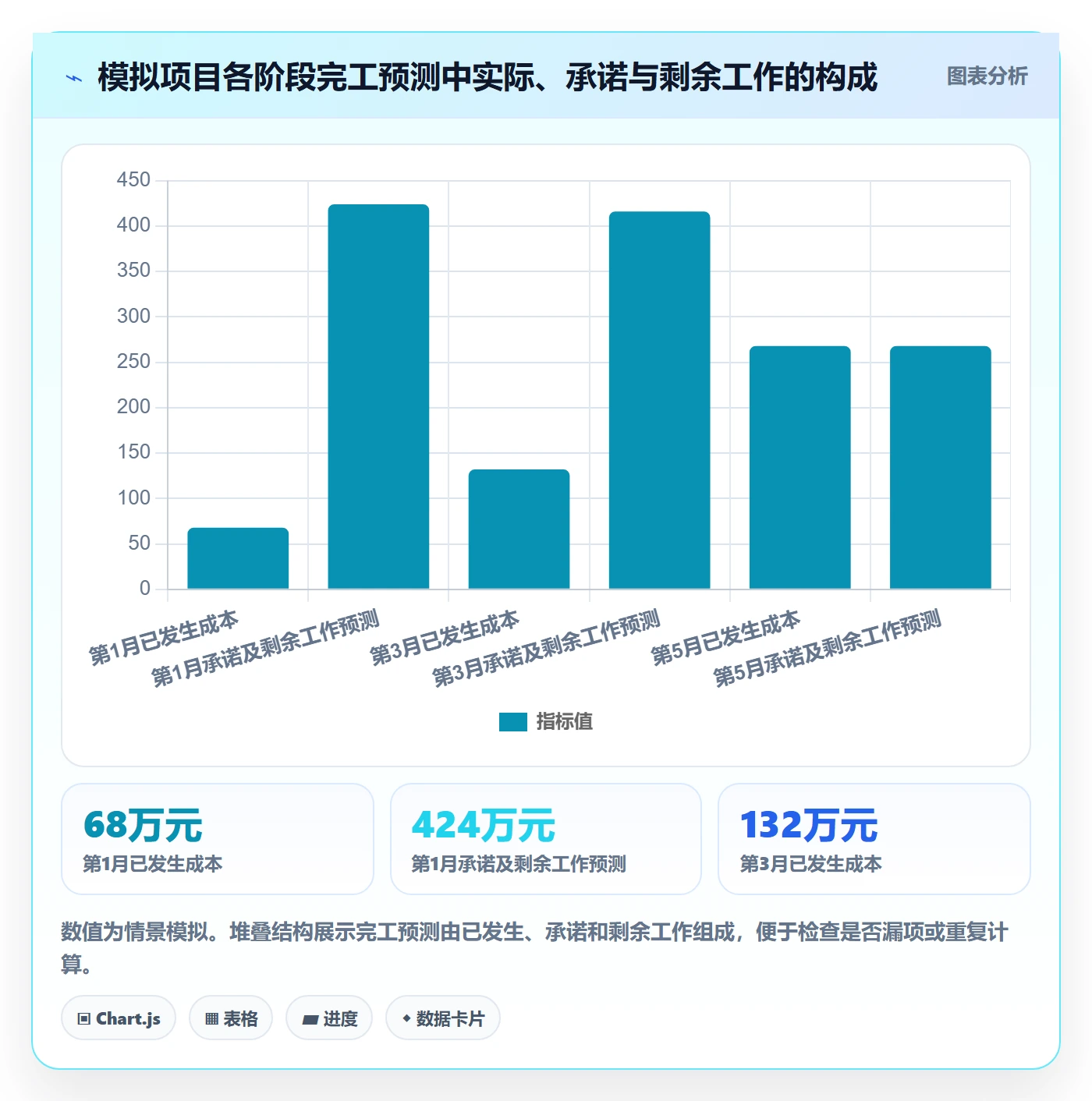Toggle the 指标值 legend color box
Image resolution: width=1092 pixels, height=1101 pixels.
[x=513, y=722]
